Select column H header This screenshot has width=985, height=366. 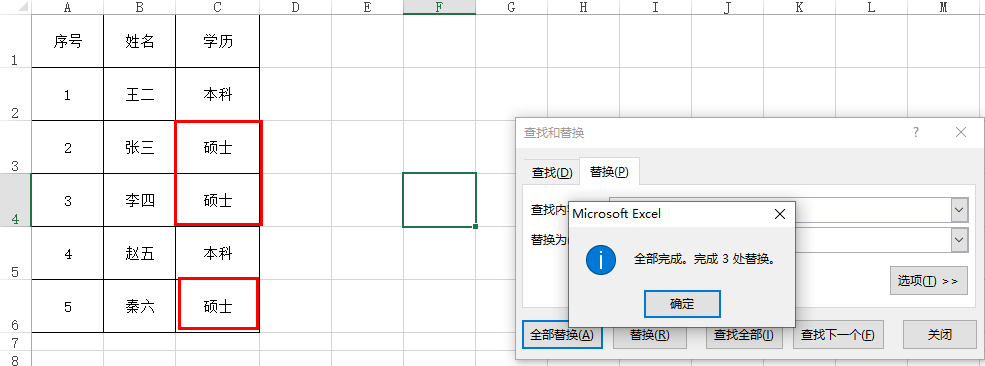[x=584, y=7]
